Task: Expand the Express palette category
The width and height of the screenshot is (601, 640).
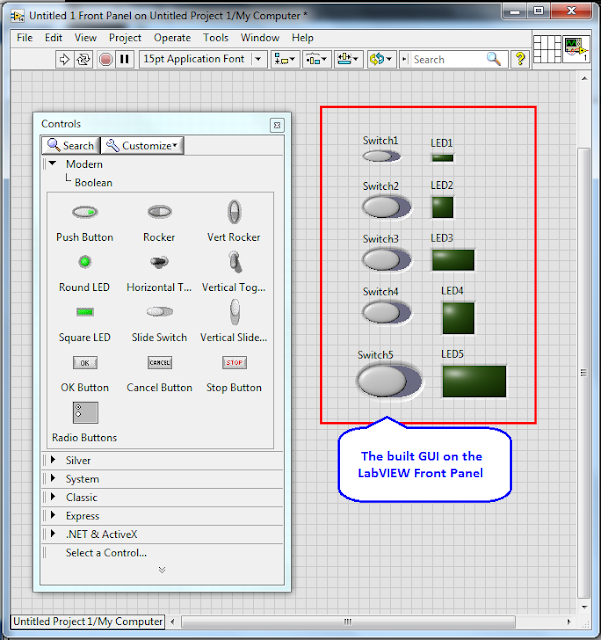Action: [x=53, y=515]
